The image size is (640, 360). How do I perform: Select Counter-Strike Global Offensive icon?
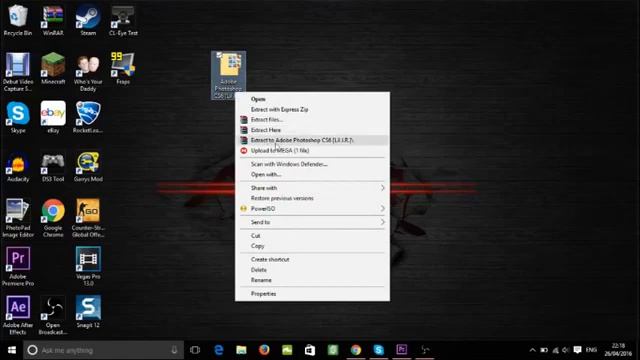(x=88, y=218)
